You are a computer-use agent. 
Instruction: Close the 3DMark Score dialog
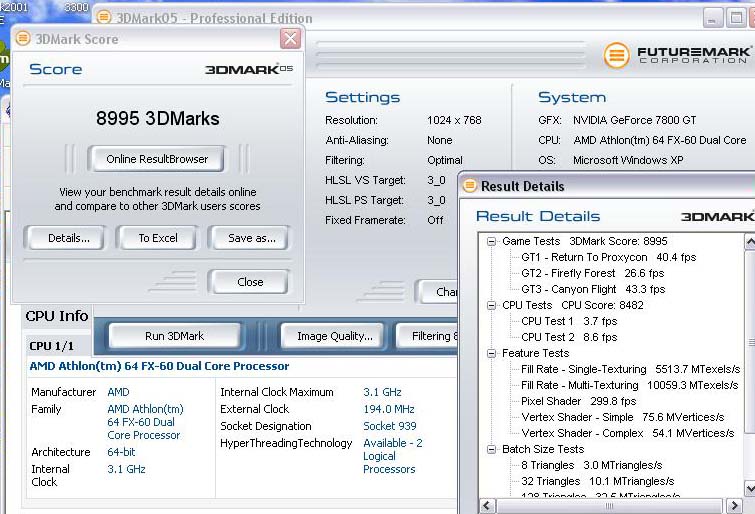click(x=290, y=39)
